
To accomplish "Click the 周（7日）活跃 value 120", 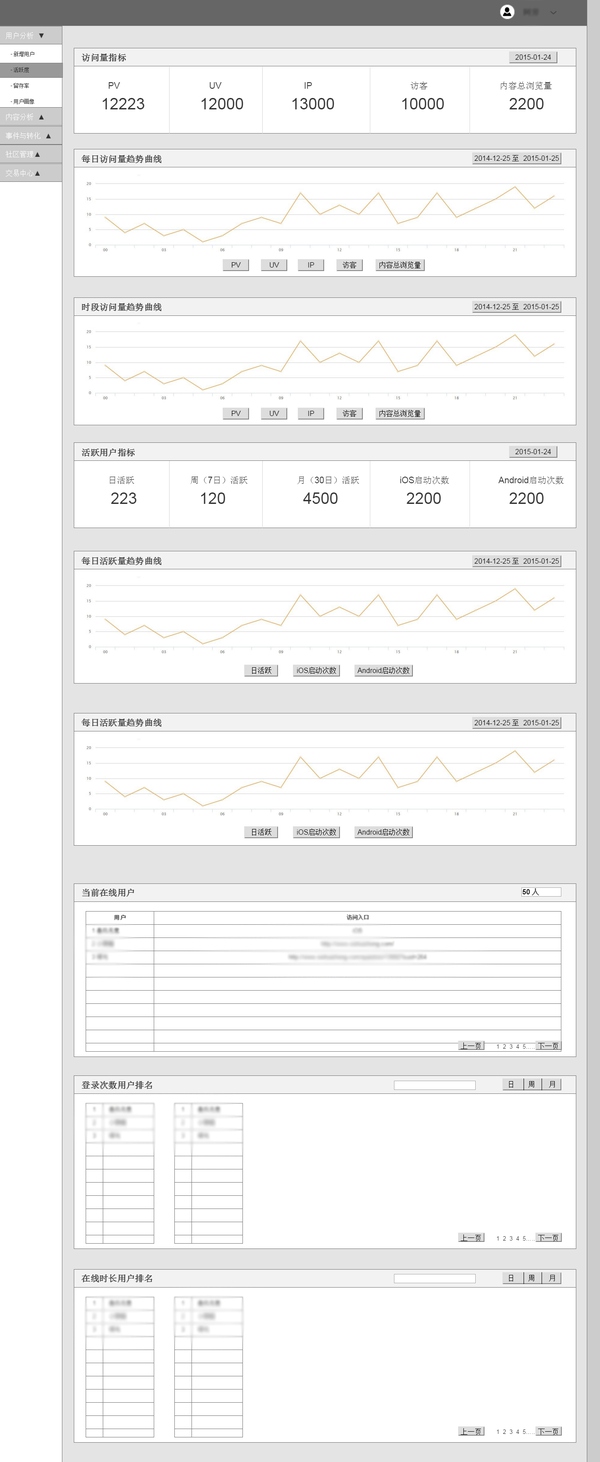I will pyautogui.click(x=213, y=498).
